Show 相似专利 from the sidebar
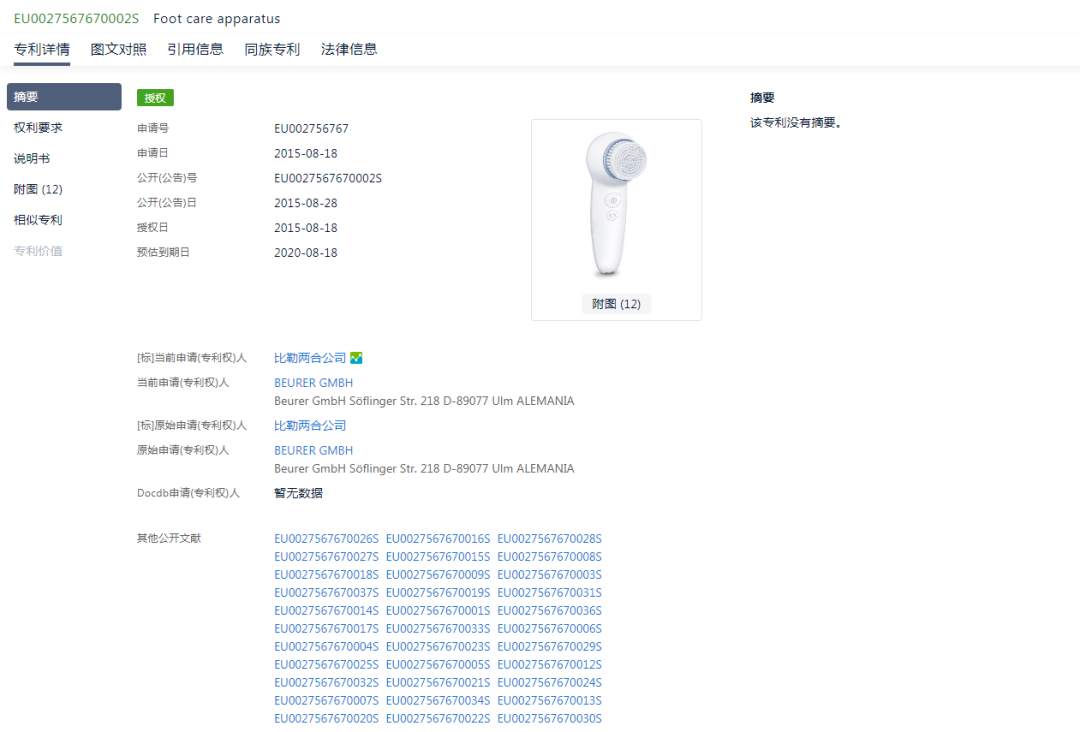1080x732 pixels. [38, 220]
